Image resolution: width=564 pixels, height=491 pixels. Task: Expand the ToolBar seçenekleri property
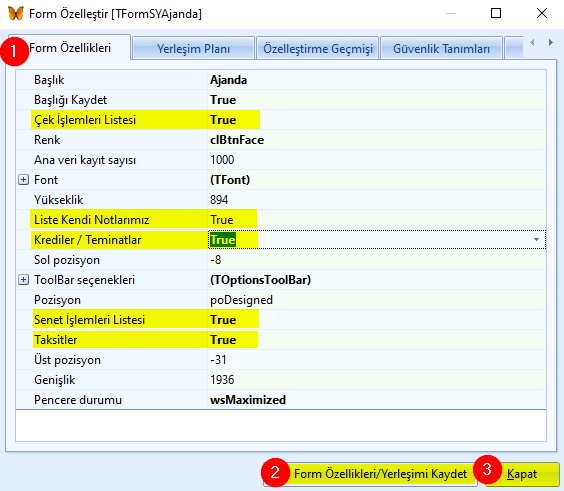(x=23, y=279)
